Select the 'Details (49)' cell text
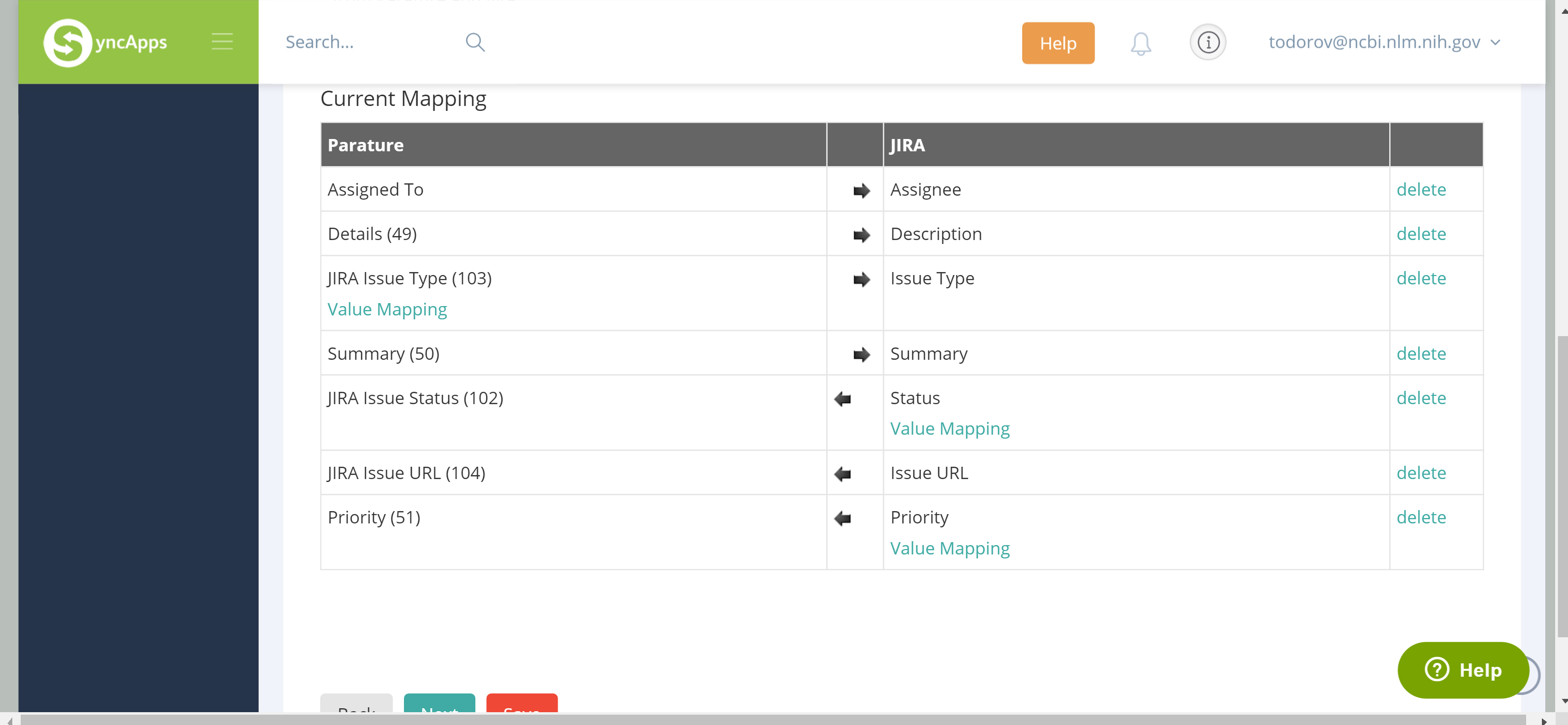The width and height of the screenshot is (1568, 725). [x=372, y=235]
